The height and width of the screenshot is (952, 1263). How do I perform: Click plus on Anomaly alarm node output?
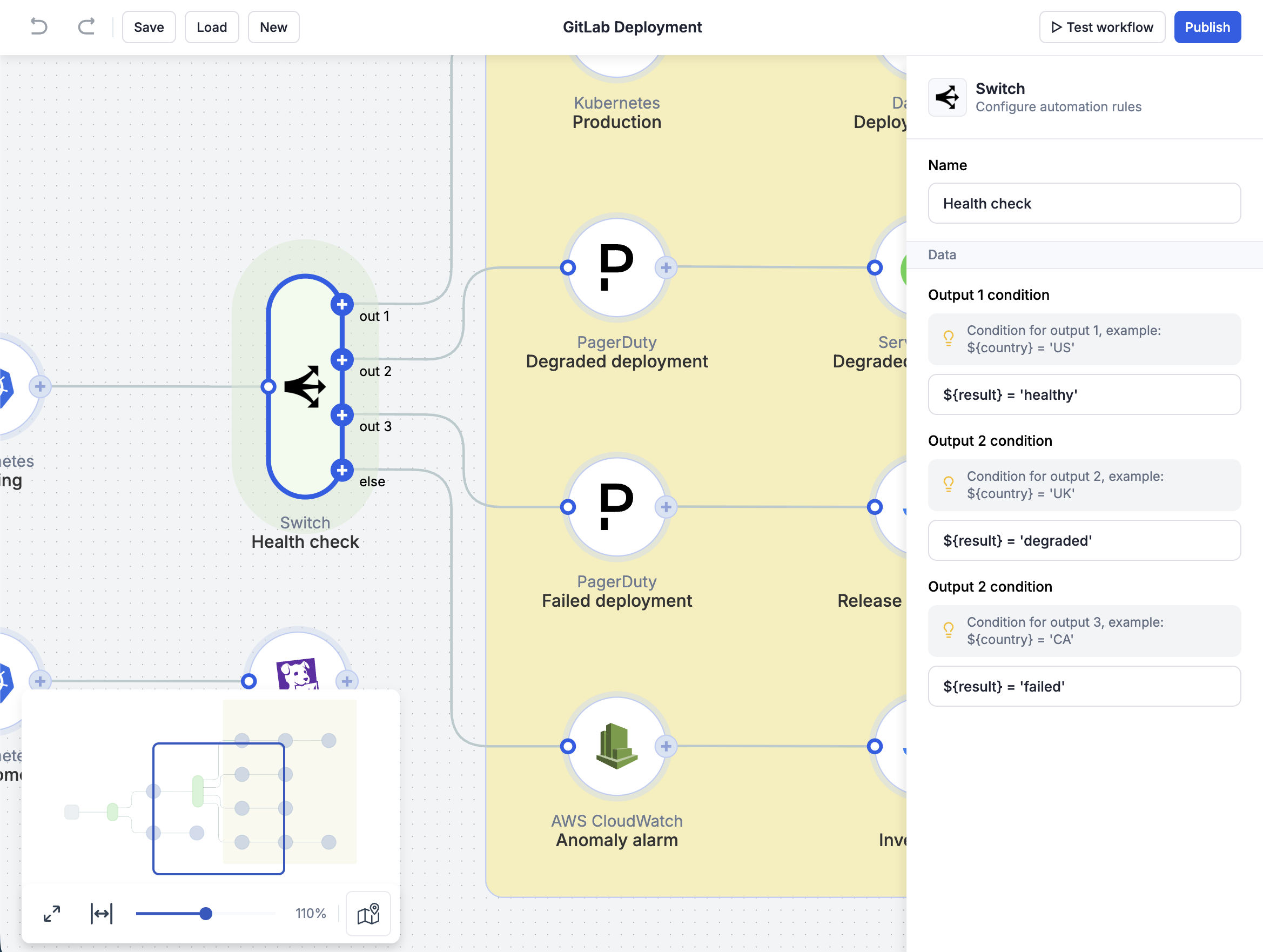click(666, 746)
